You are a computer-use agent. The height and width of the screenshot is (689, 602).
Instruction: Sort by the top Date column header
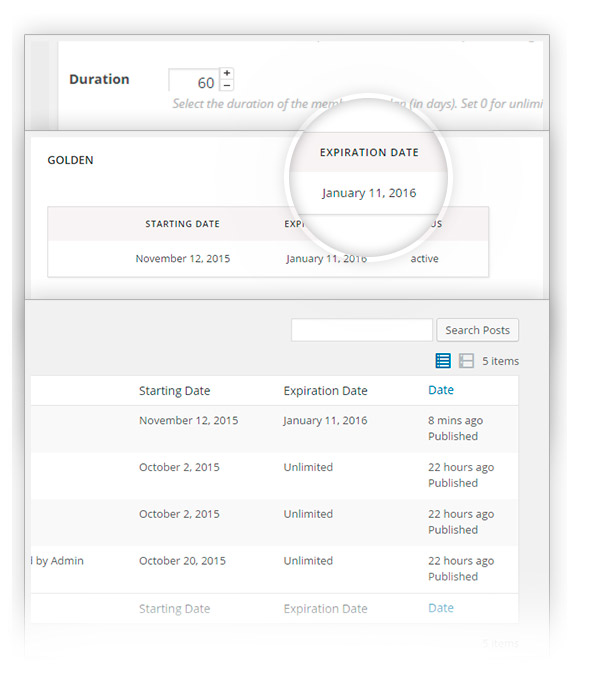pos(441,390)
